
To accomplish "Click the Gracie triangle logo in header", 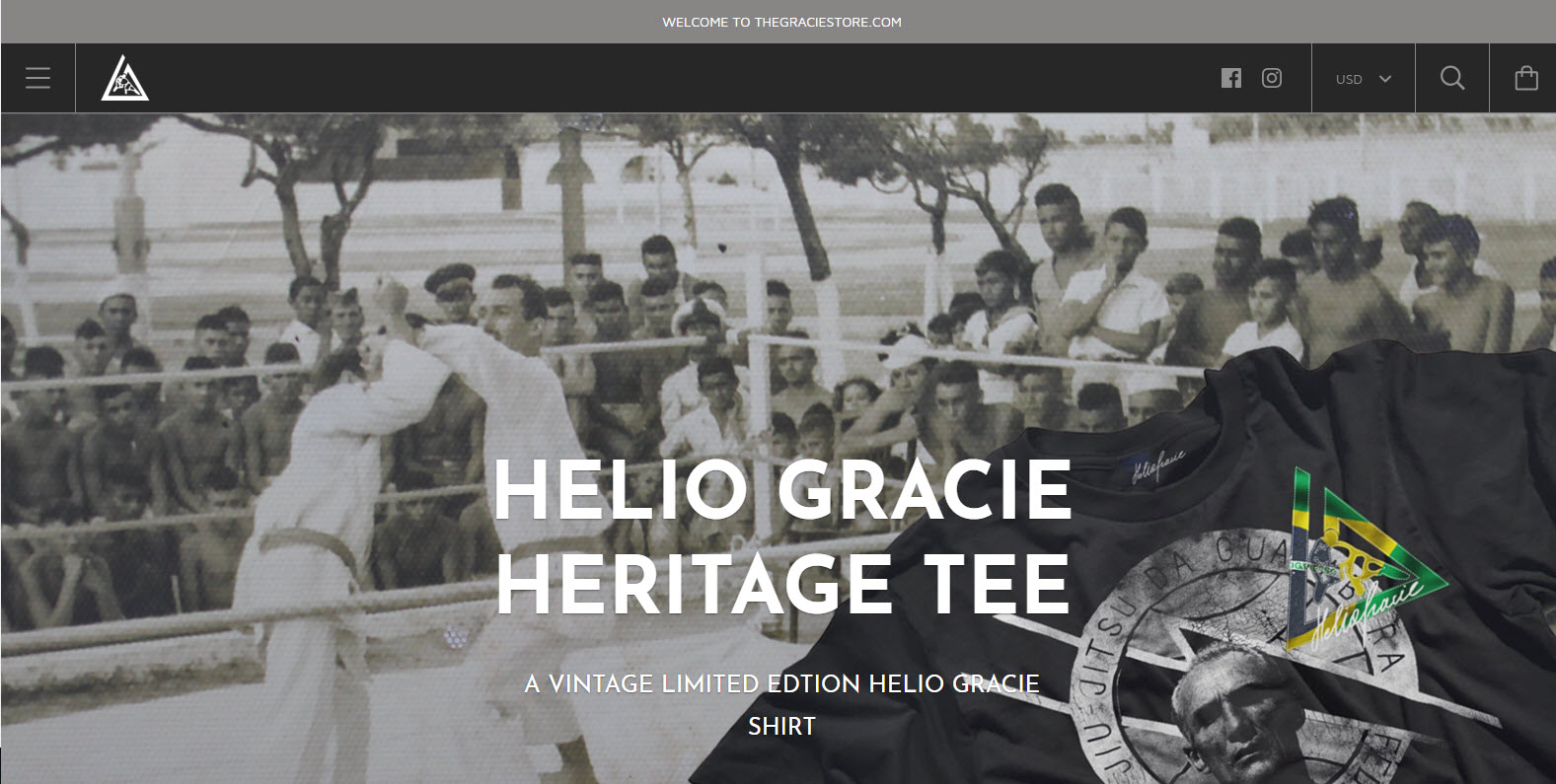I will pyautogui.click(x=125, y=78).
